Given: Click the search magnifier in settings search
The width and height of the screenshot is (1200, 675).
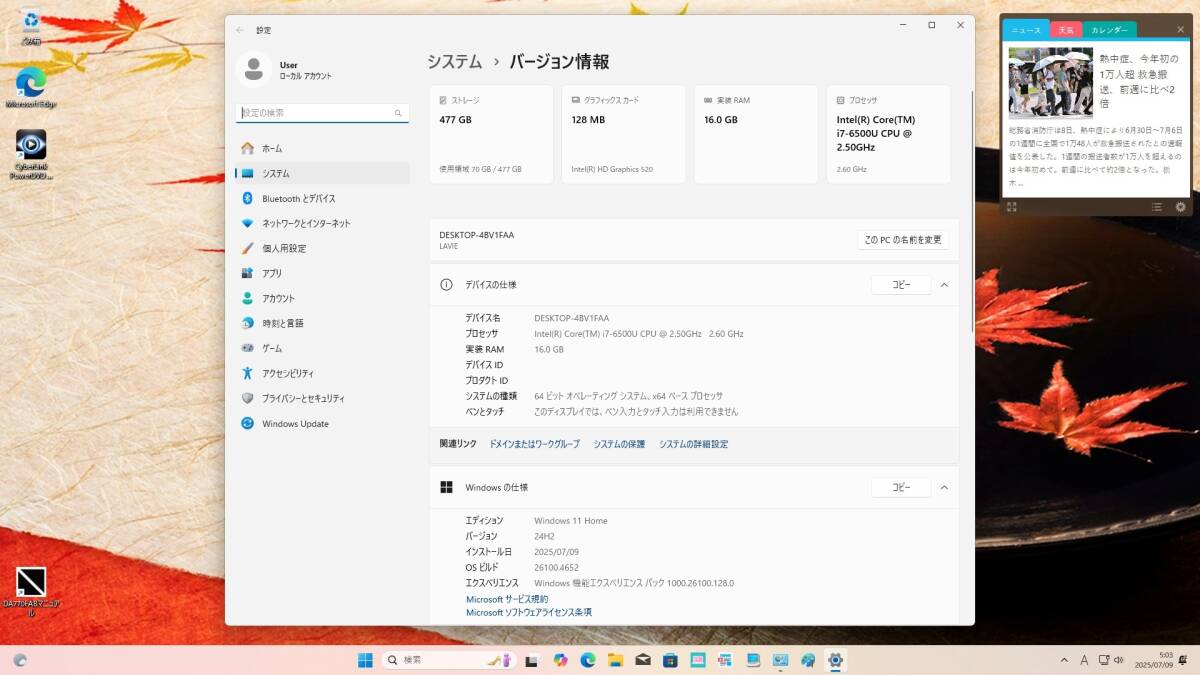Looking at the screenshot, I should pyautogui.click(x=398, y=114).
